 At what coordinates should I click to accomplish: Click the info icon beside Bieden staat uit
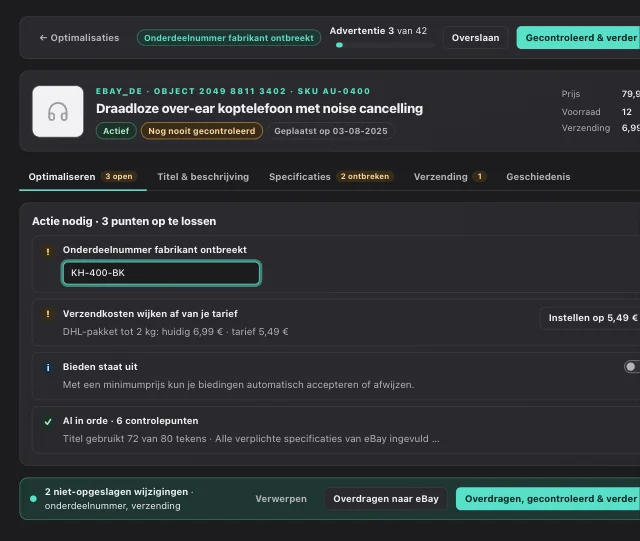coord(48,367)
